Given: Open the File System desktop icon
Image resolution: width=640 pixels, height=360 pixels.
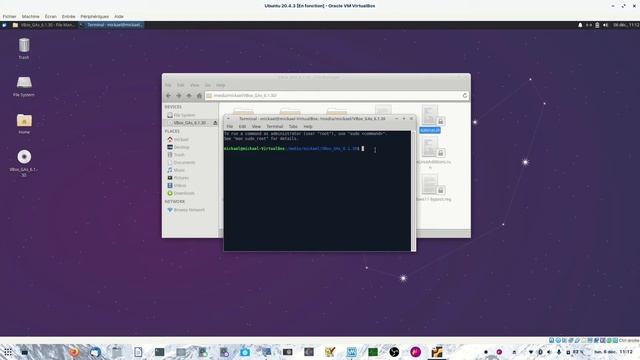Looking at the screenshot, I should pos(24,86).
